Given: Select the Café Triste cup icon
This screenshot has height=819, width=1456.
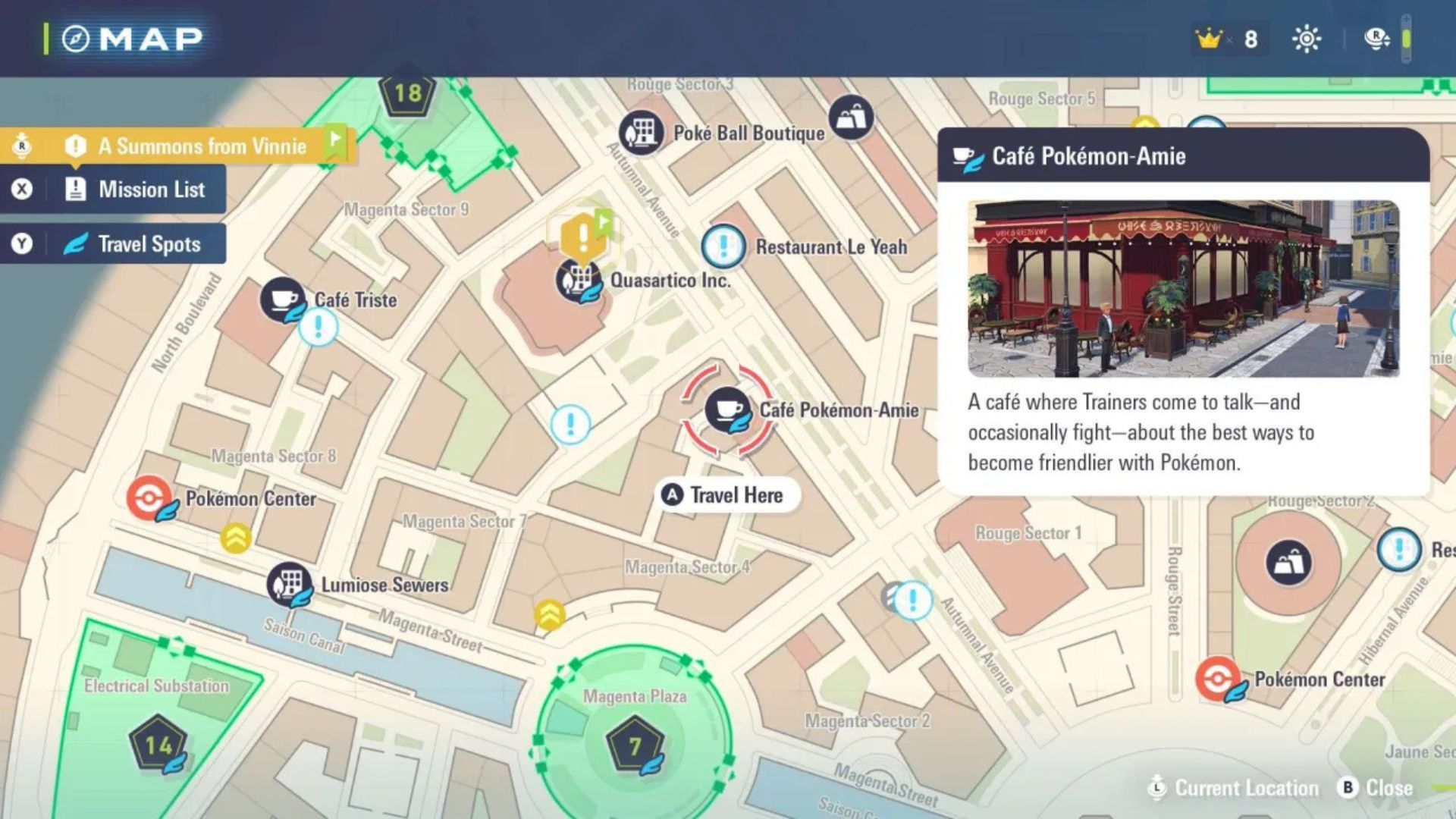Looking at the screenshot, I should click(x=283, y=300).
